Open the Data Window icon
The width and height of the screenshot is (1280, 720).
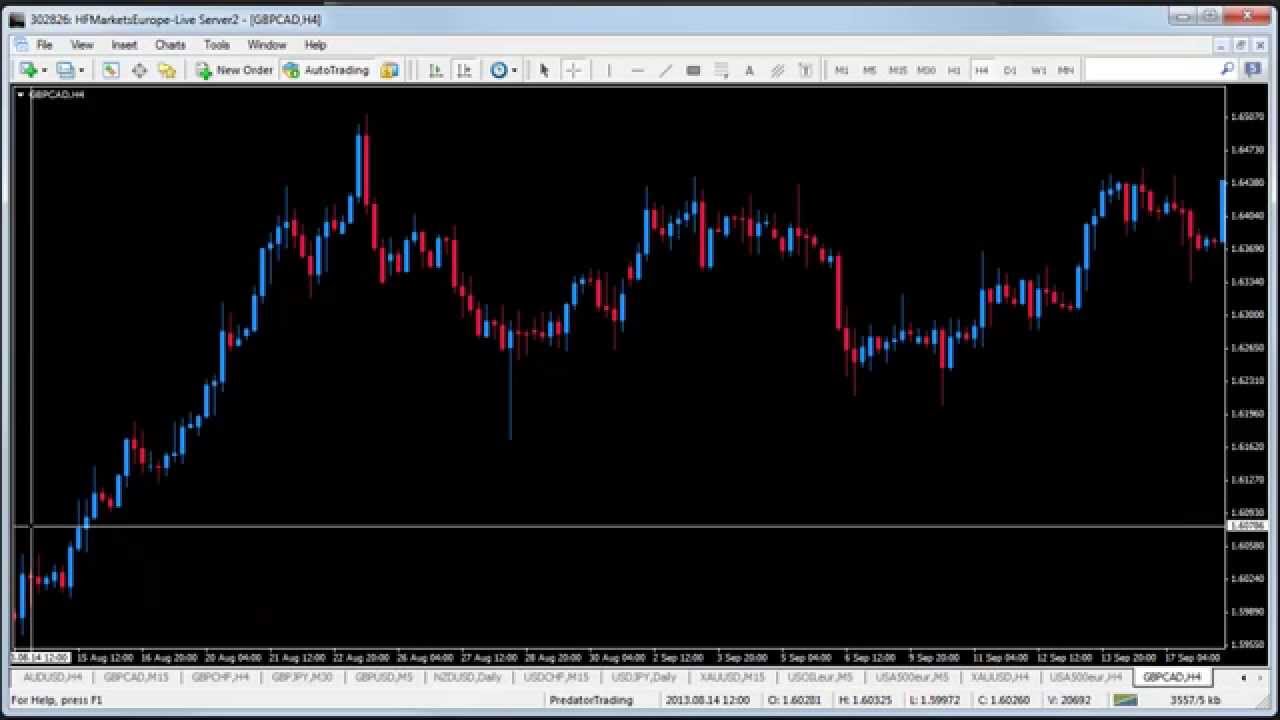139,70
